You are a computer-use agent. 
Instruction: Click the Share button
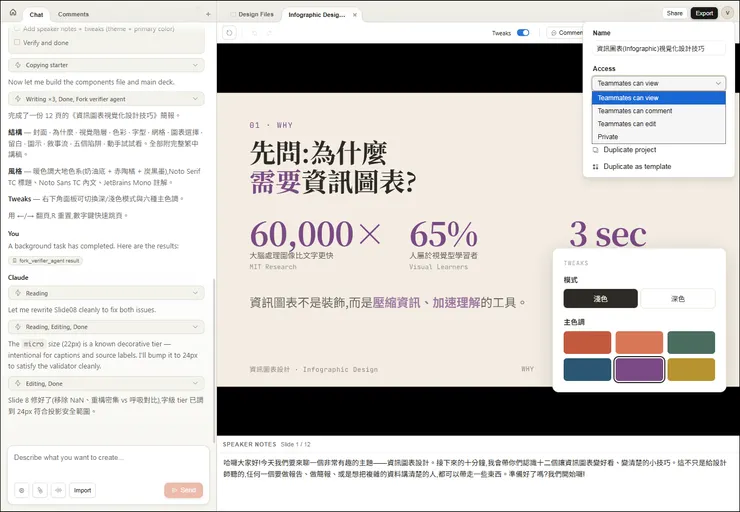click(x=674, y=13)
